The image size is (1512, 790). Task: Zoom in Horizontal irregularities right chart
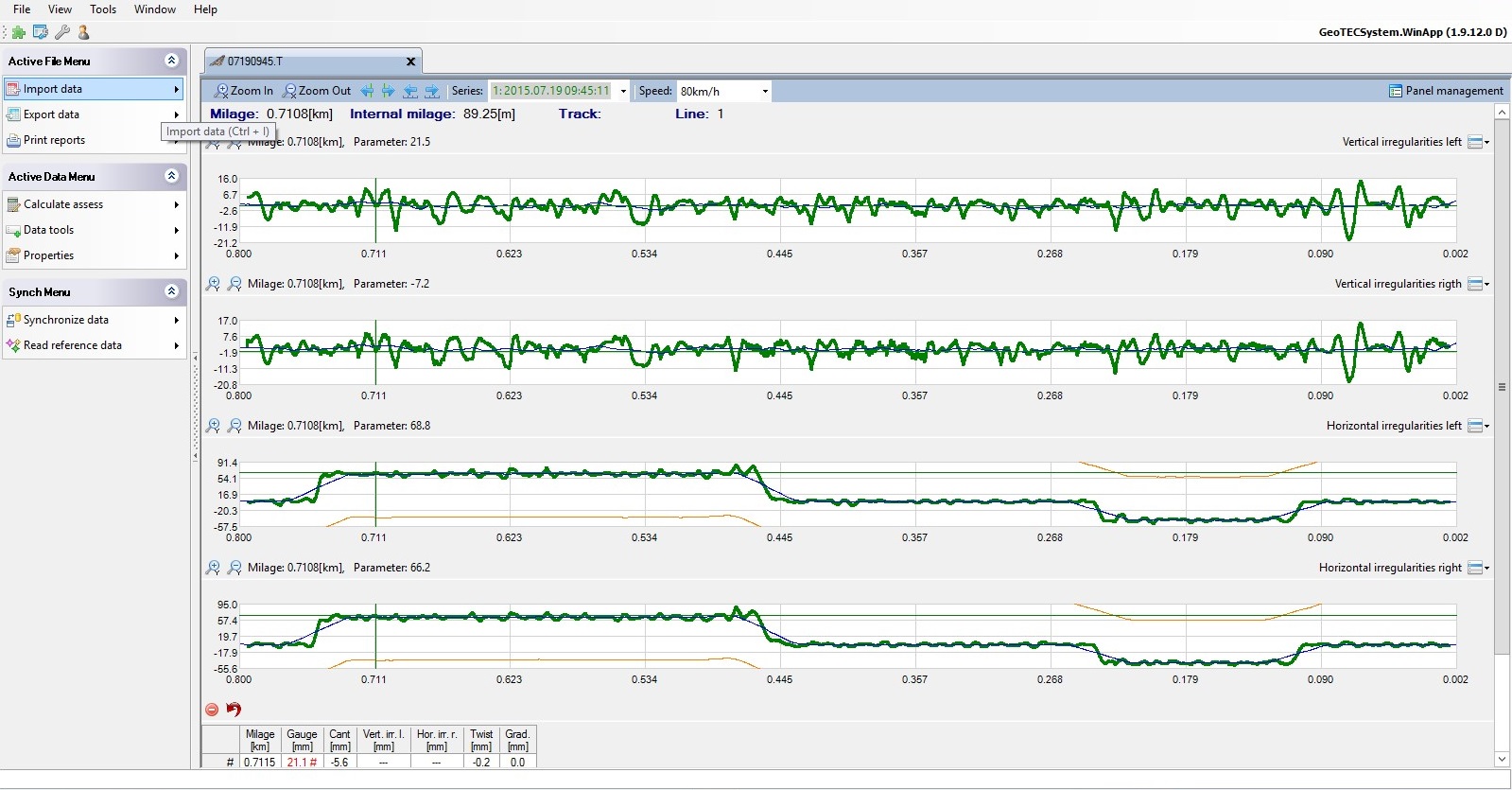[x=213, y=568]
